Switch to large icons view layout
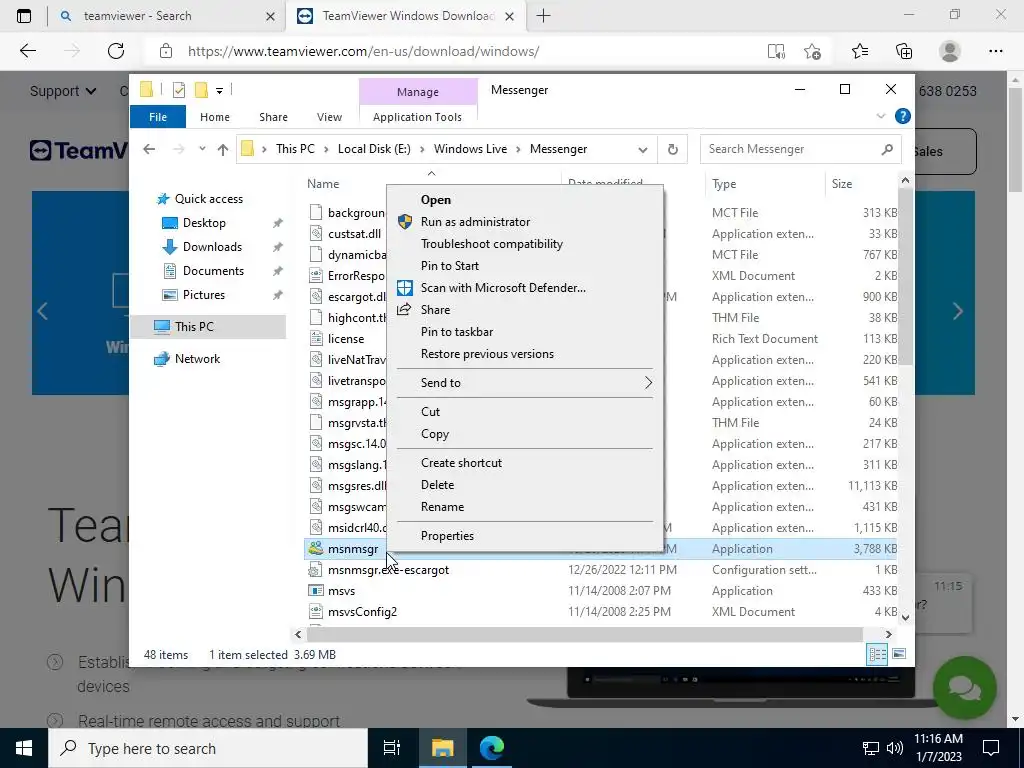Viewport: 1024px width, 768px height. (x=899, y=654)
